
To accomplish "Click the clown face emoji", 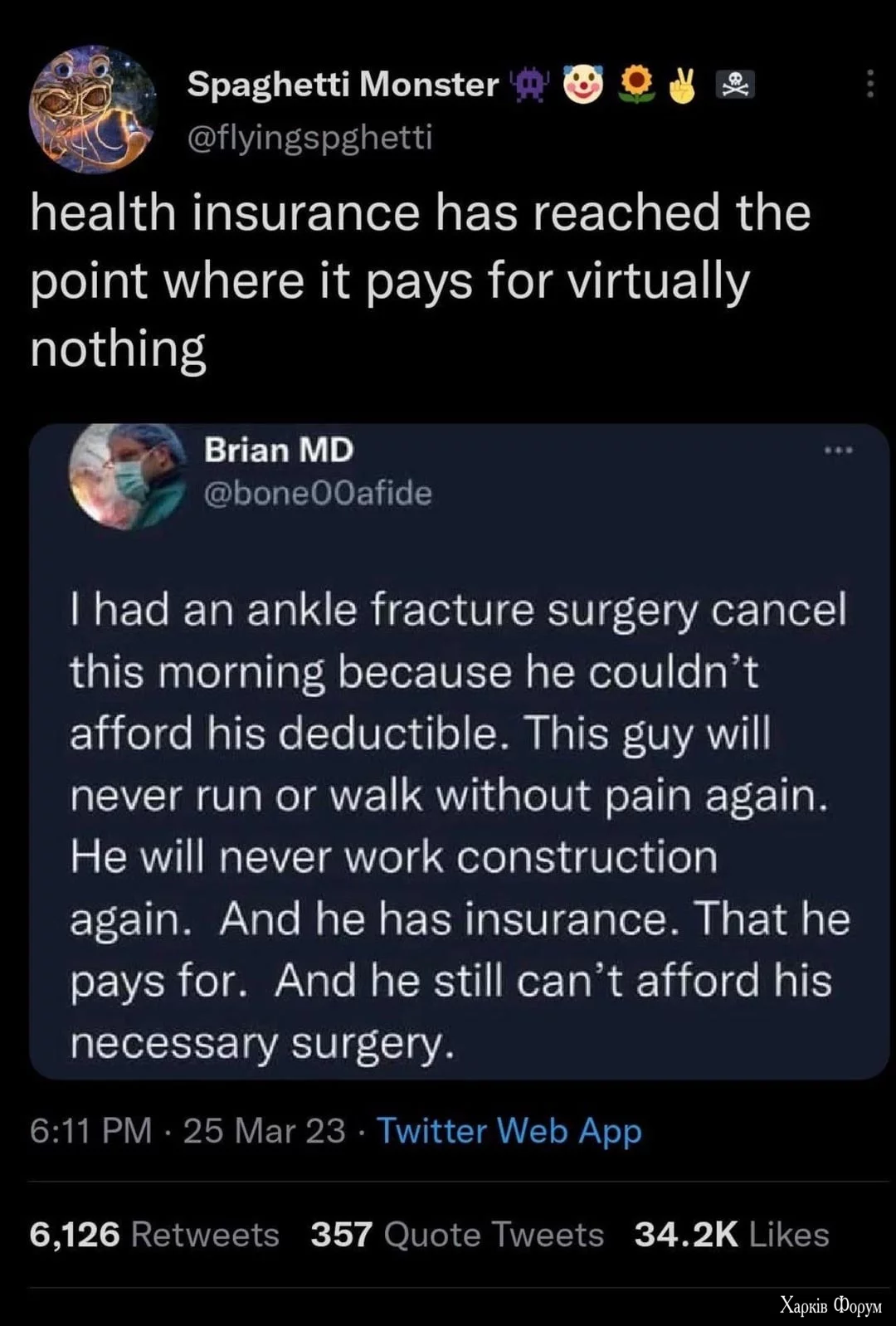I will (584, 85).
